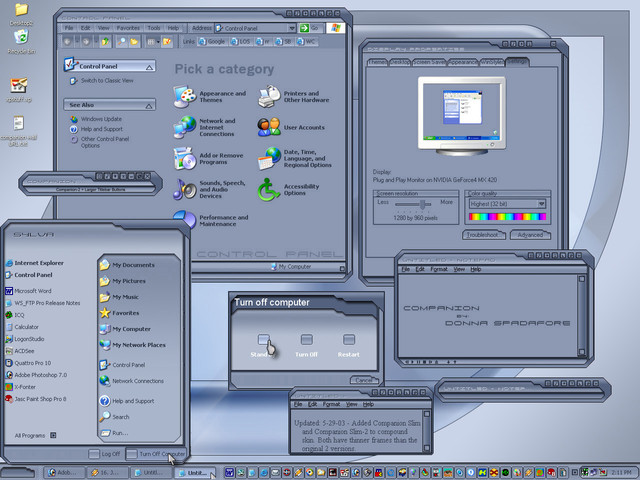Click the Companion Notepad vertical scrollbar

tap(582, 315)
